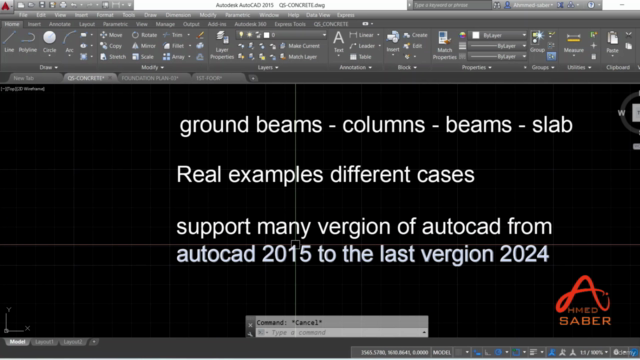The image size is (640, 360).
Task: Click the Mirror tool
Action: pos(144,46)
